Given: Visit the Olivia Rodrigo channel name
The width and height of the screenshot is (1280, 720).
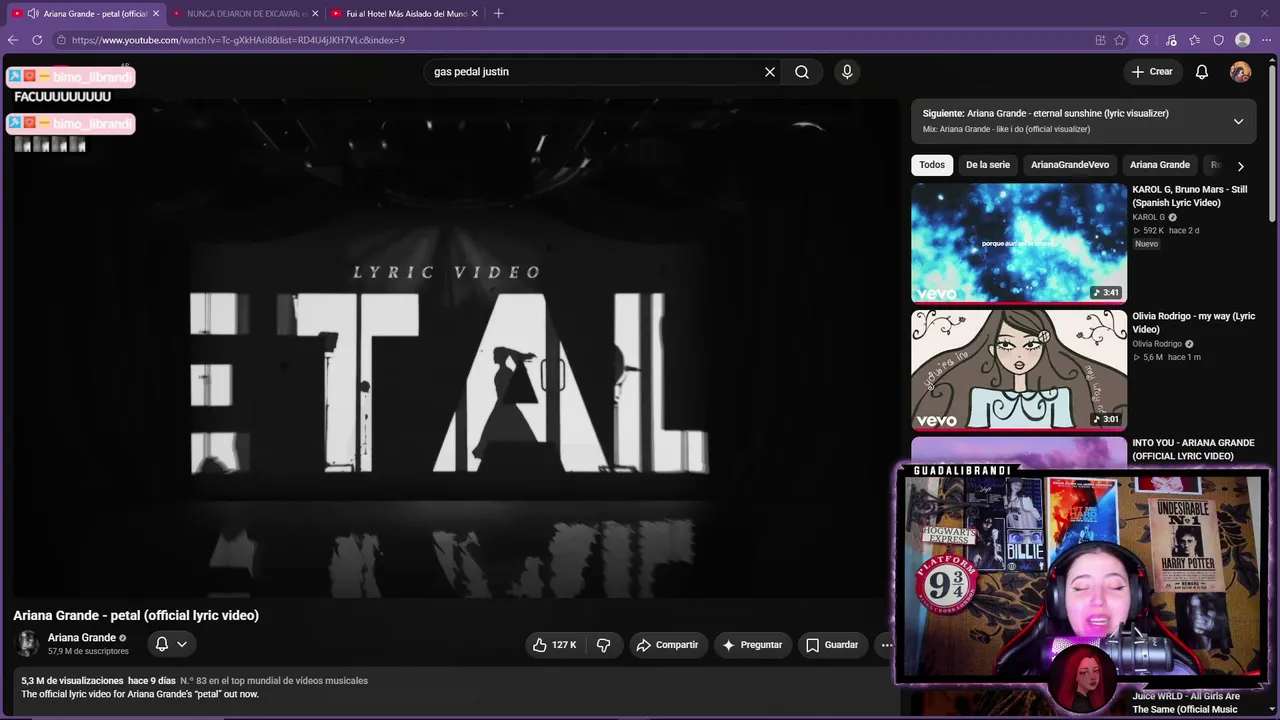Looking at the screenshot, I should (1157, 344).
